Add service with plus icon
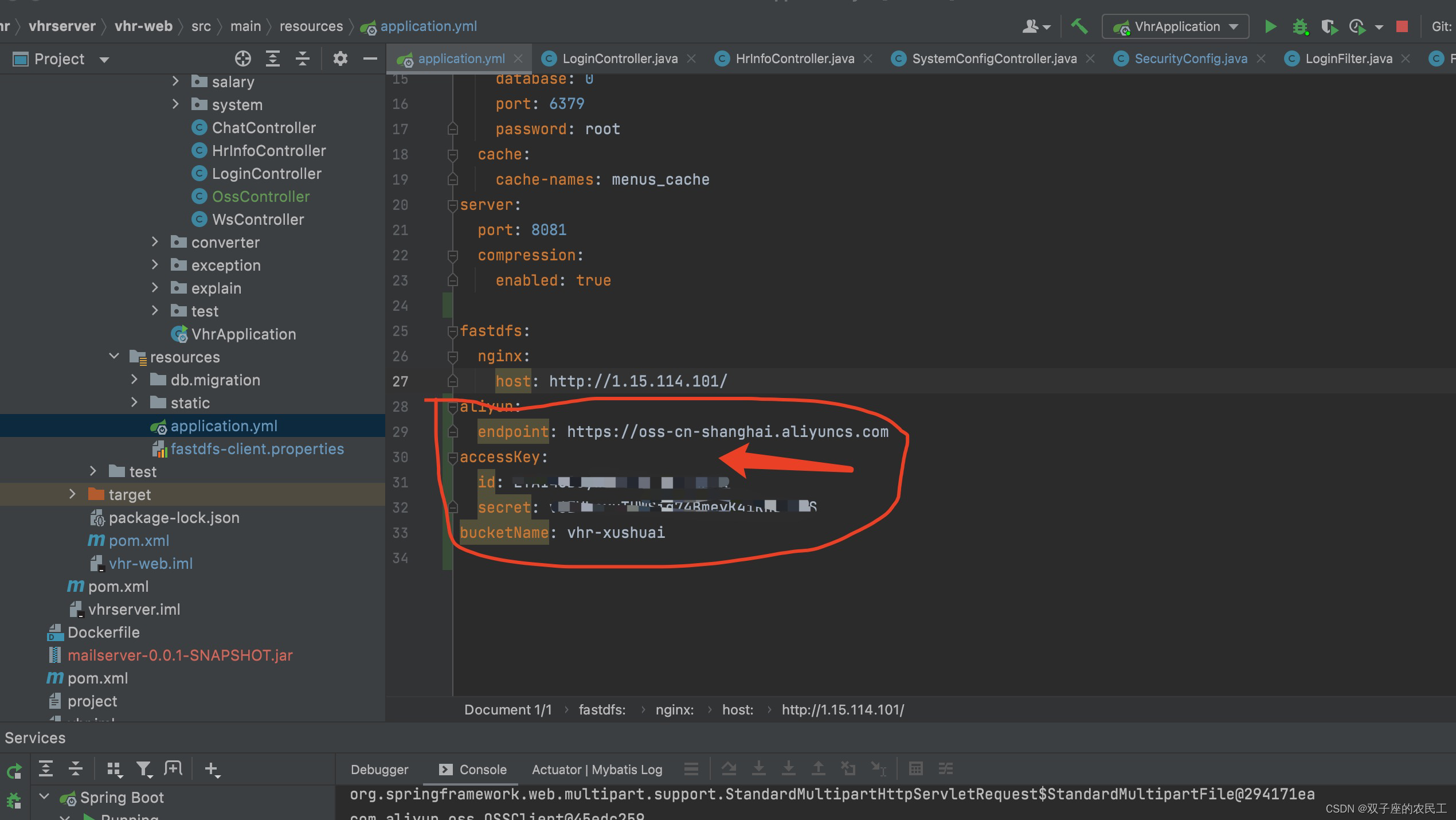The height and width of the screenshot is (820, 1456). [212, 770]
